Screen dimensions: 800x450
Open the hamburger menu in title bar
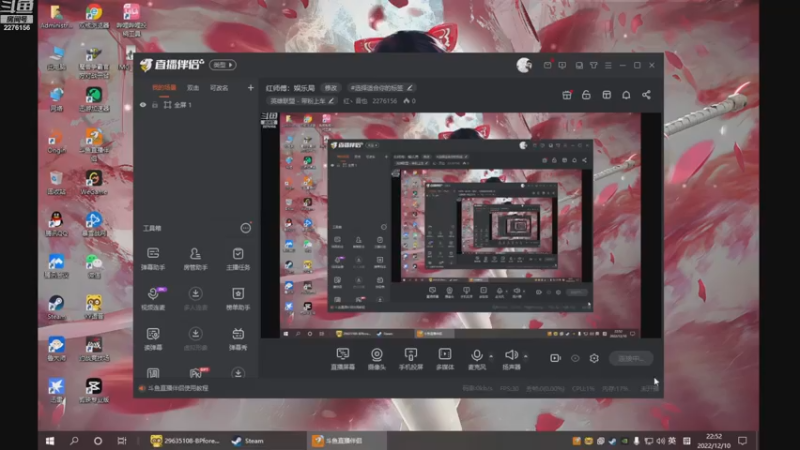[x=608, y=65]
